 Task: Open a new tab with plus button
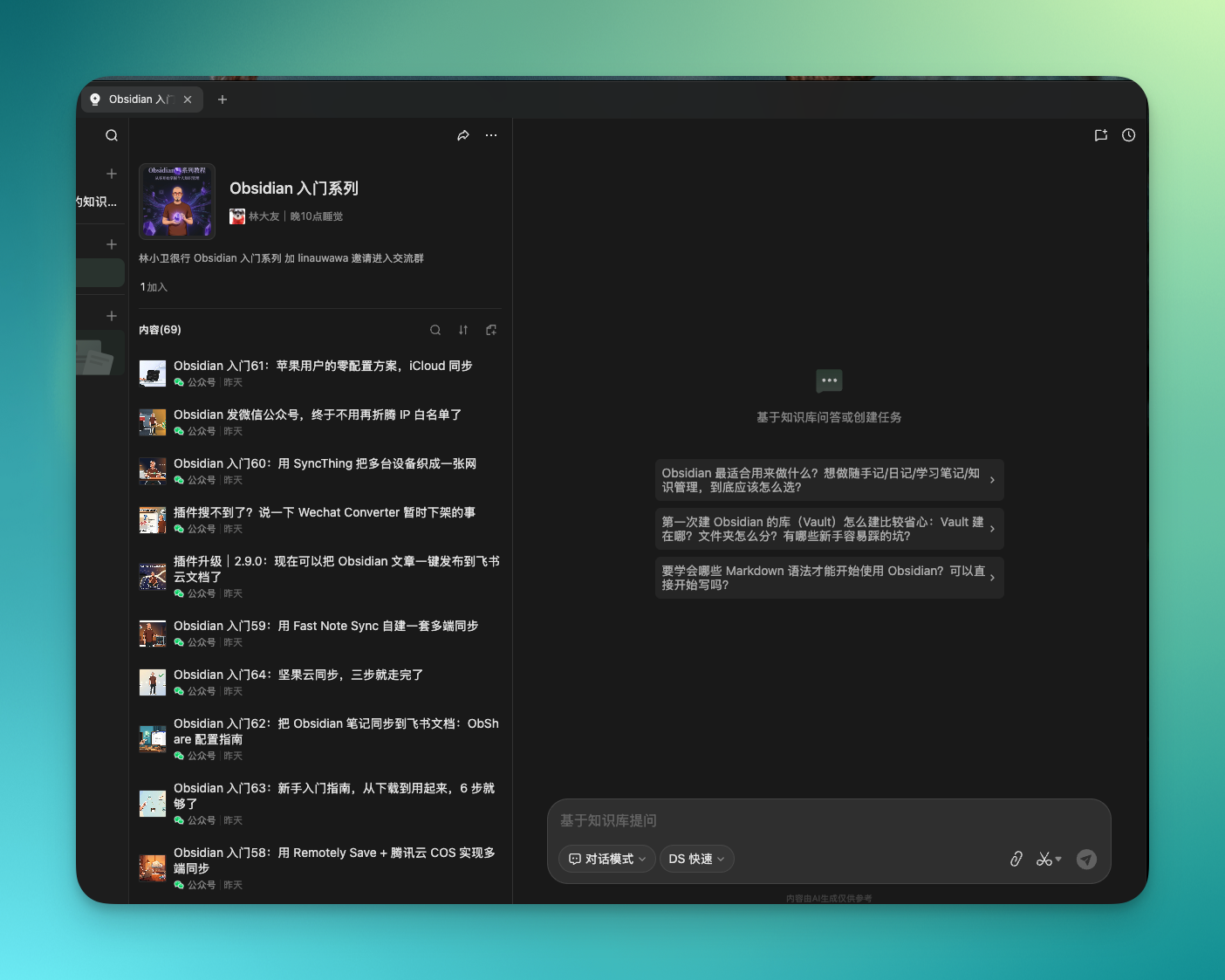222,99
